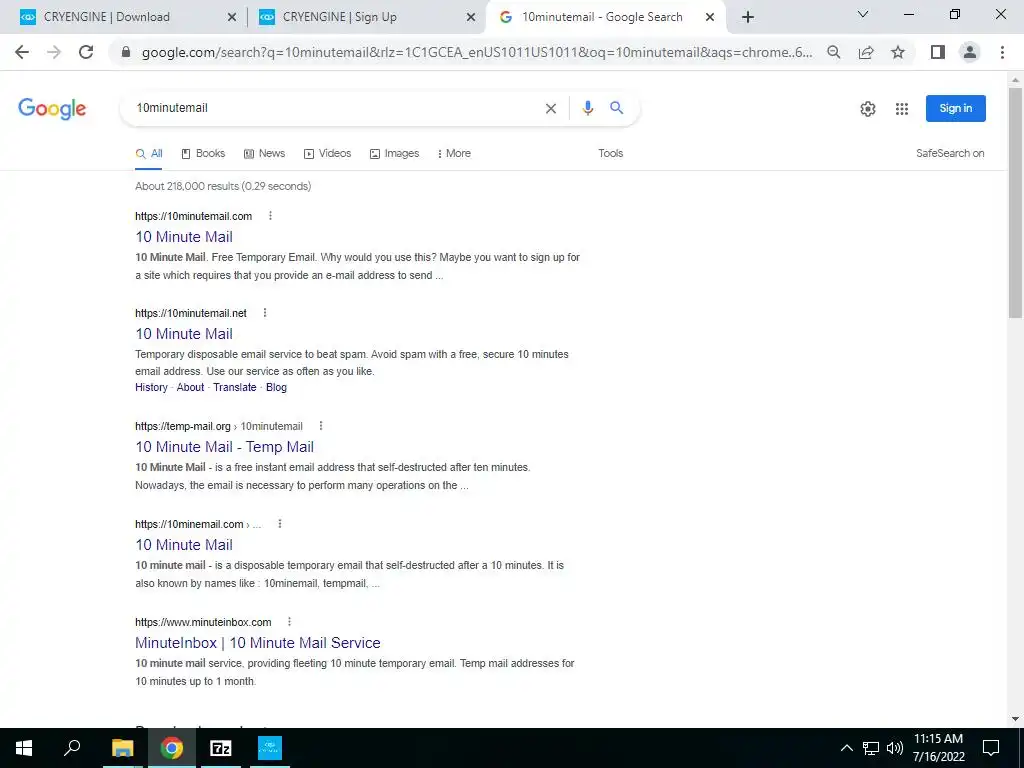
Task: Click the forward navigation arrow
Action: (54, 52)
